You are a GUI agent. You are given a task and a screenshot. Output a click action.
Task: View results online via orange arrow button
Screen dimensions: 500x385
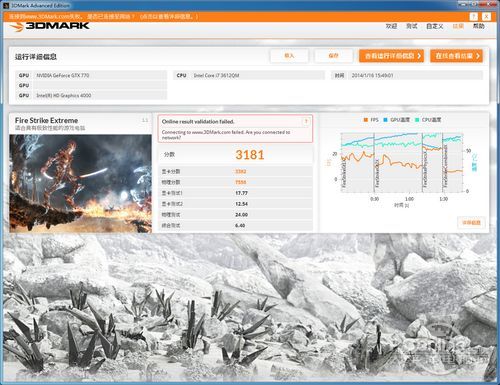456,56
